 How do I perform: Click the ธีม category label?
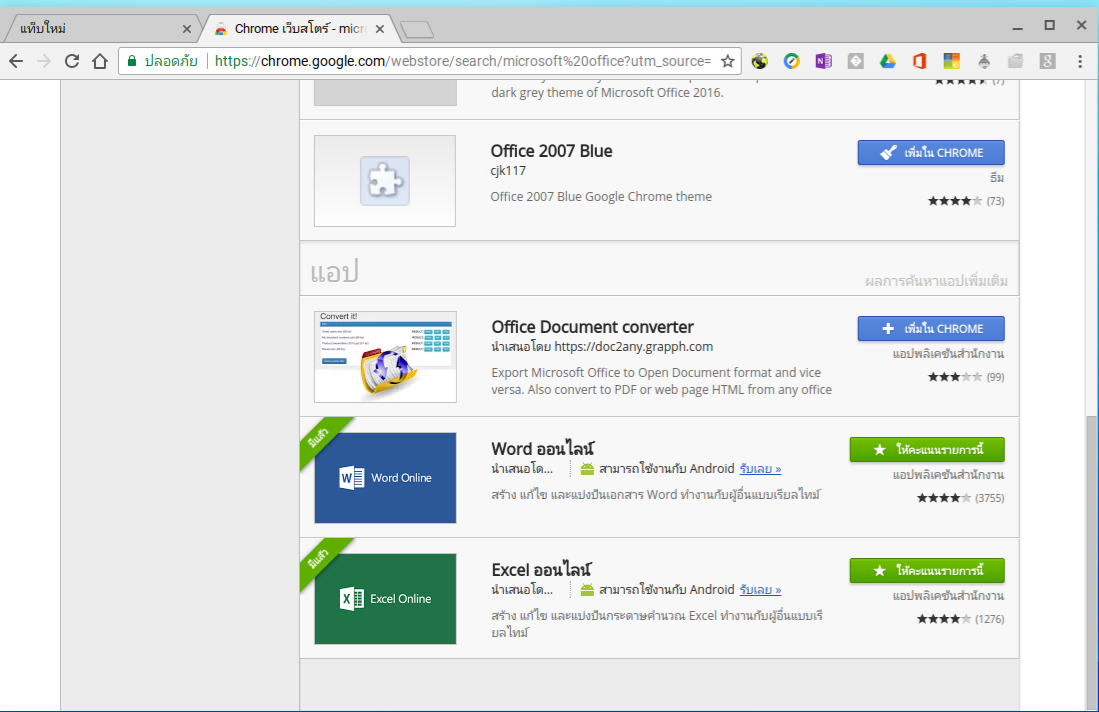[x=997, y=178]
